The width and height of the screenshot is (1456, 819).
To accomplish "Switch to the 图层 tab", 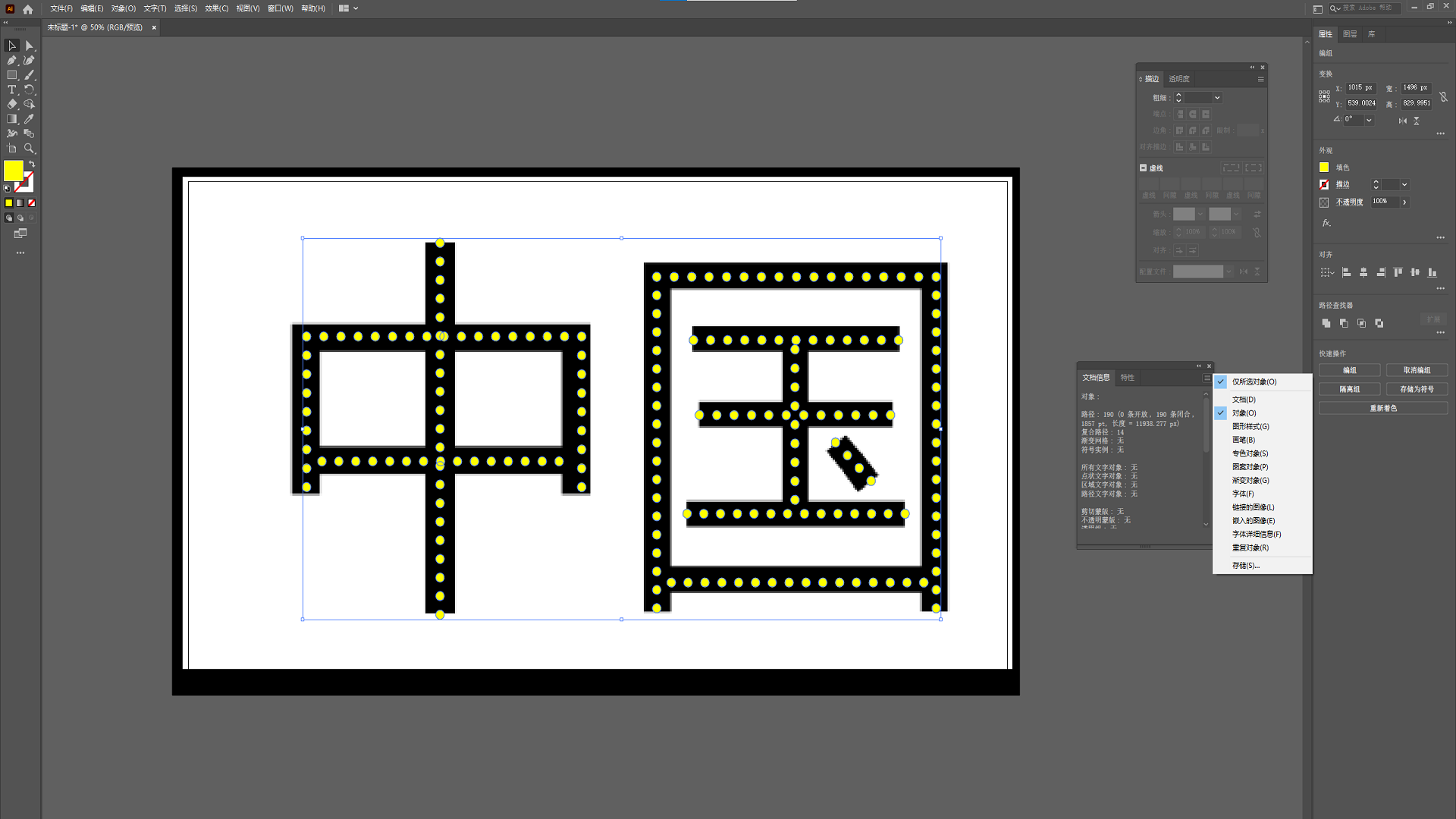I will point(1350,34).
